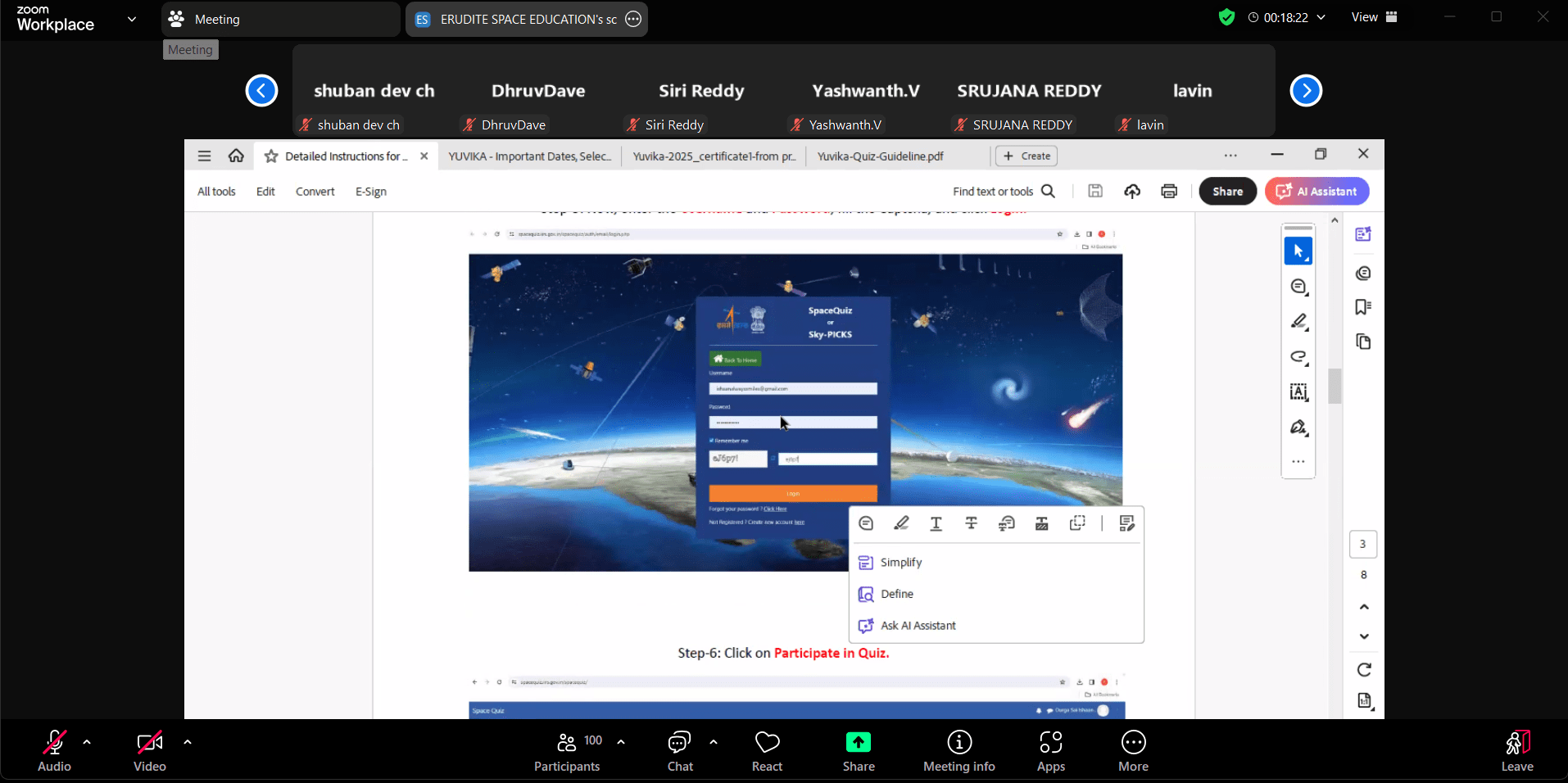Select the Fill & Sign pen tool
This screenshot has height=783, width=1568.
click(x=1298, y=428)
